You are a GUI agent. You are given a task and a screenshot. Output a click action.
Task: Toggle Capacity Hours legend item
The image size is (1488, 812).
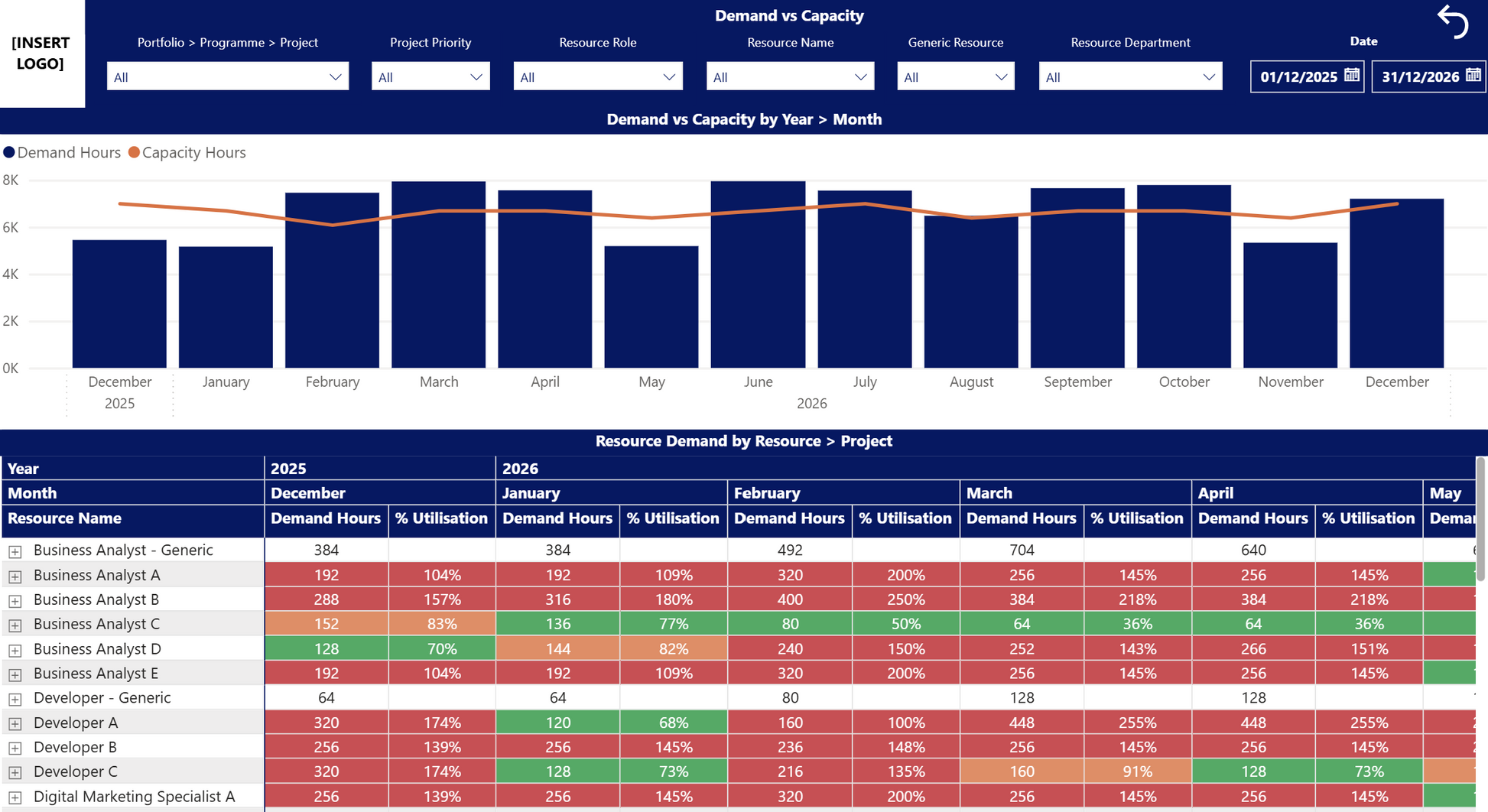187,153
